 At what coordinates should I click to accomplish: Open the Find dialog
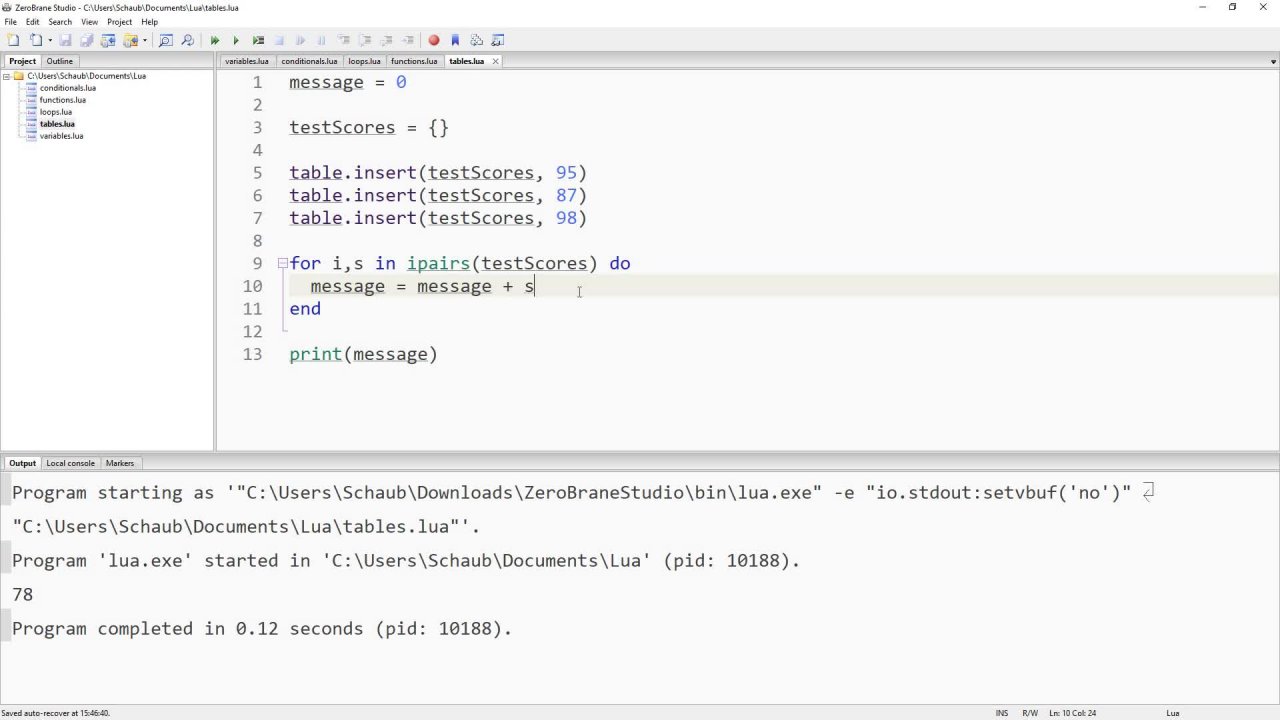click(x=166, y=40)
